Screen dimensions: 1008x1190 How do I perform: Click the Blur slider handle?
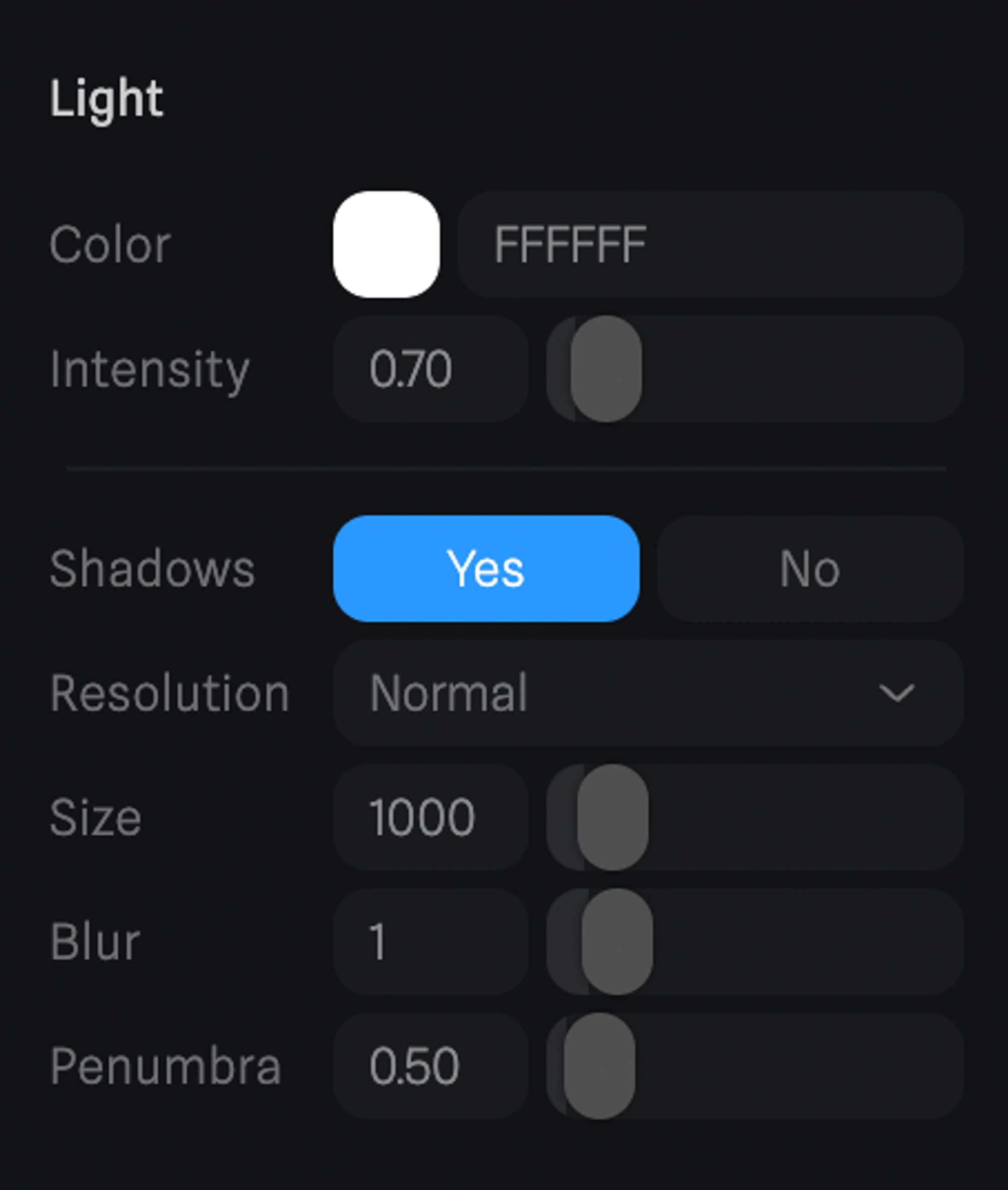tap(617, 942)
